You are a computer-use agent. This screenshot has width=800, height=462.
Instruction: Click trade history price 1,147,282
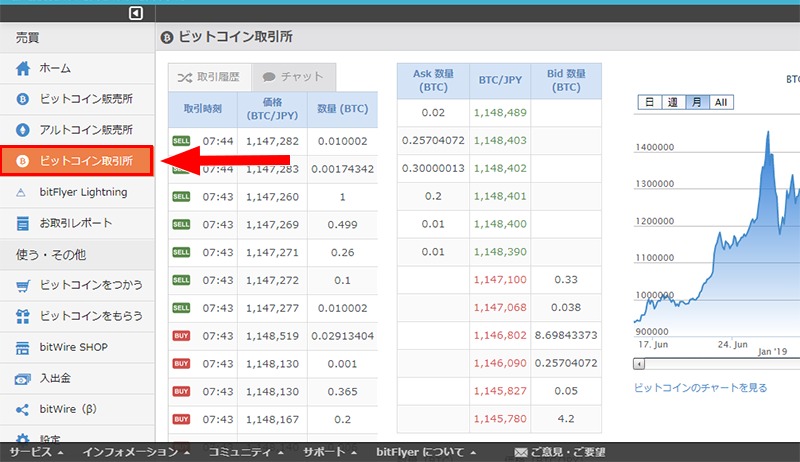pos(272,141)
